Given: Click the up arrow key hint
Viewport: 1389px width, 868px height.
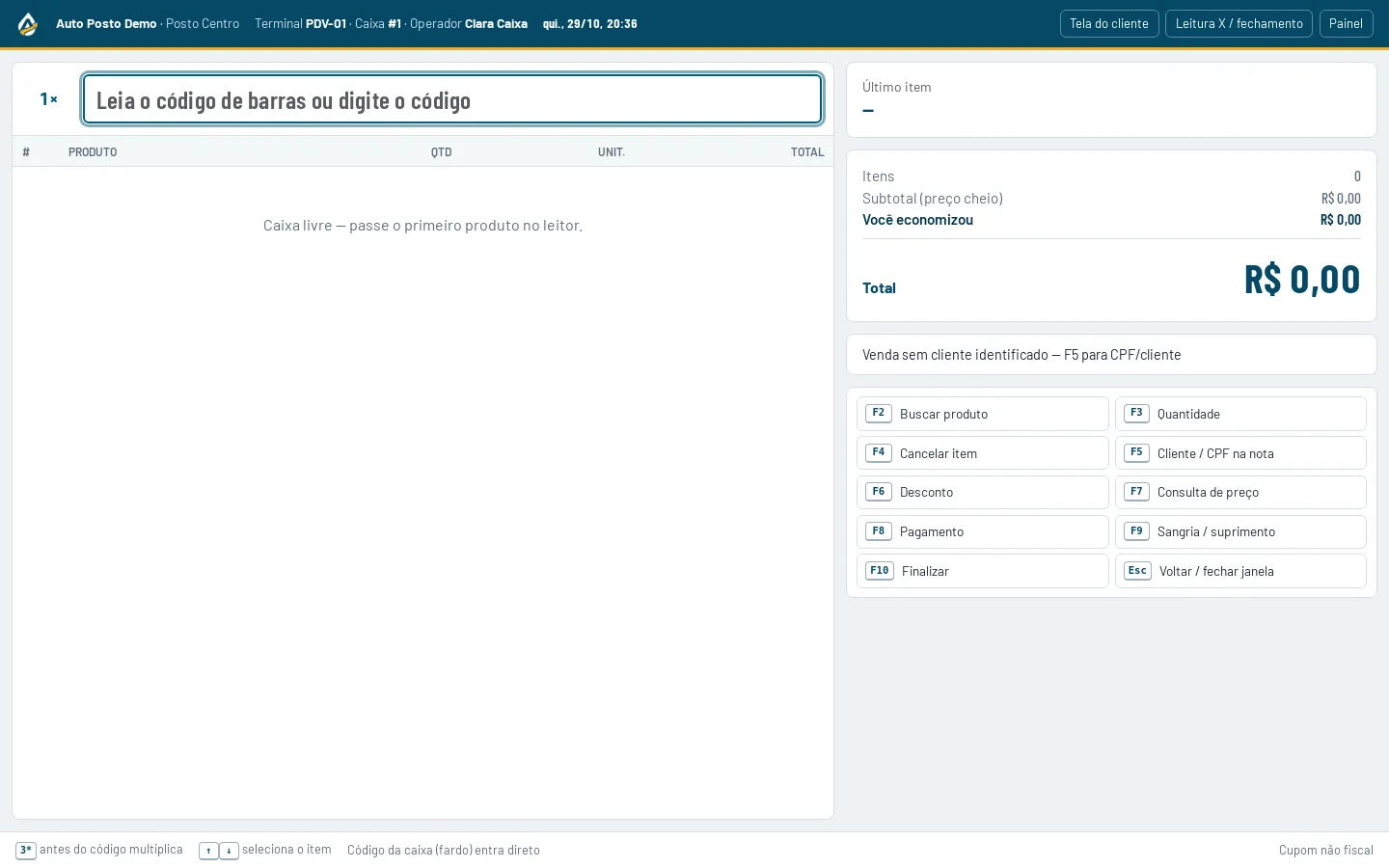Looking at the screenshot, I should pyautogui.click(x=208, y=851).
